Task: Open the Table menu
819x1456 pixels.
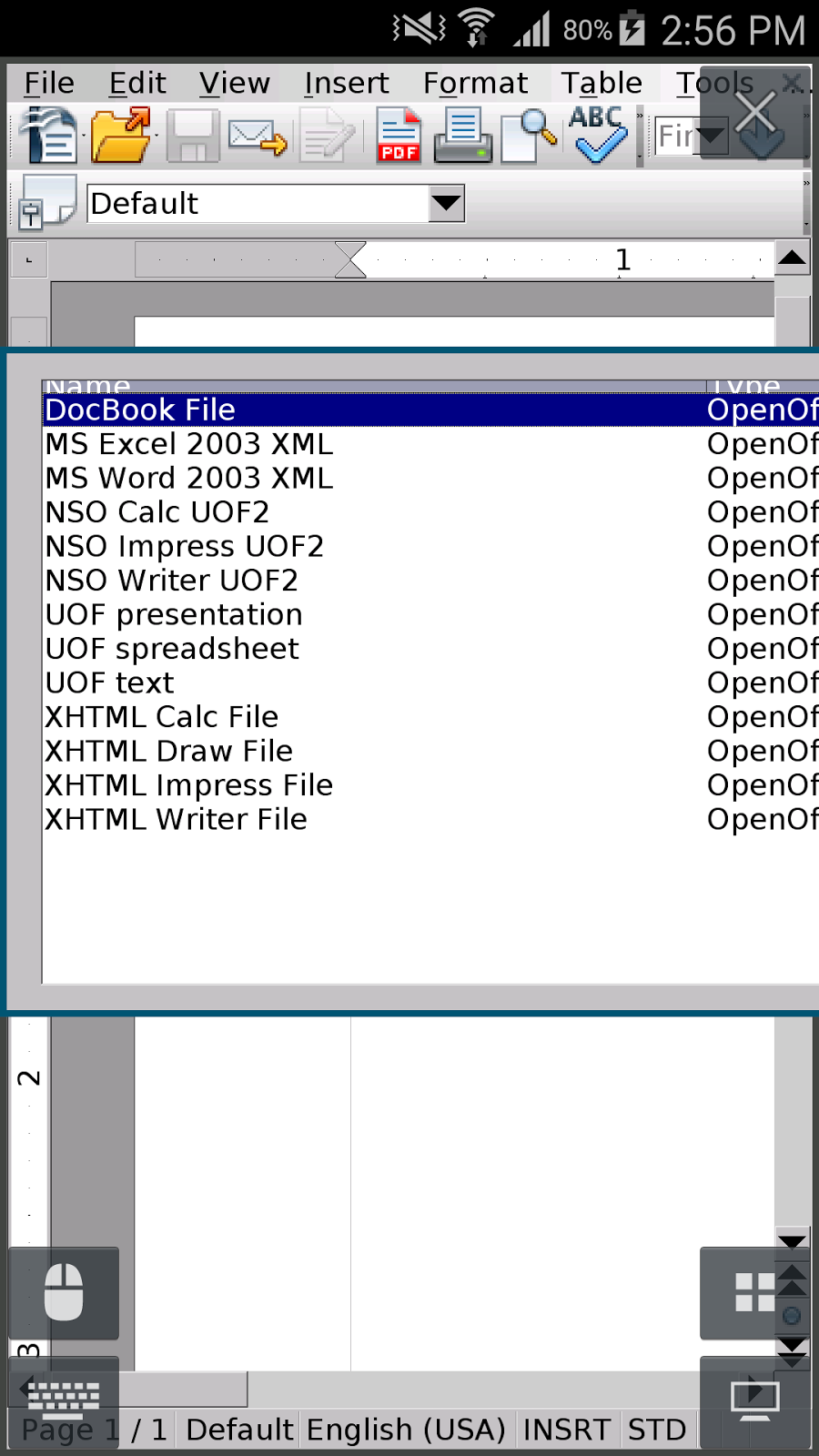Action: pyautogui.click(x=602, y=83)
